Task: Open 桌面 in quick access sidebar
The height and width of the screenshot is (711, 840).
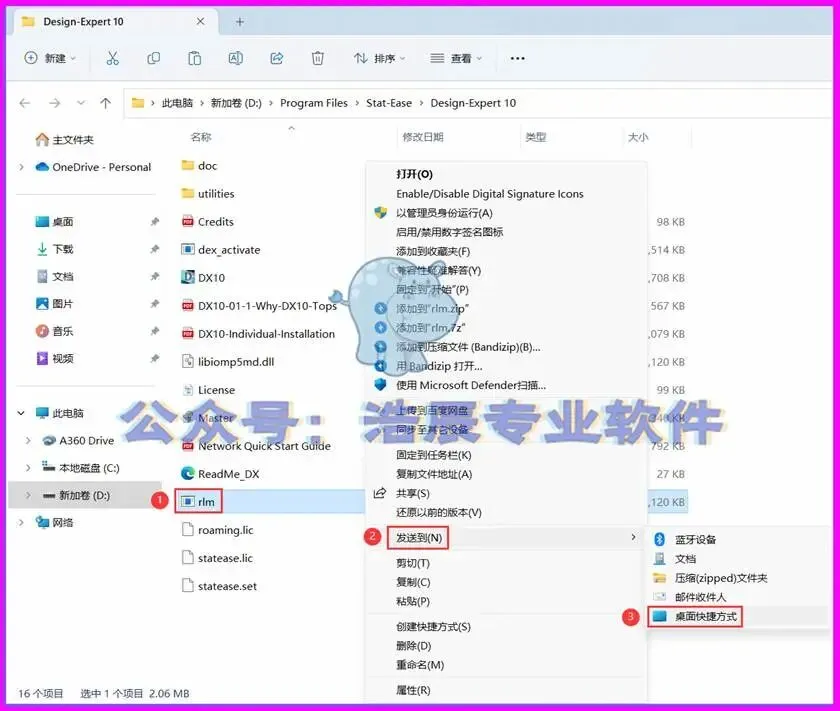Action: 63,221
